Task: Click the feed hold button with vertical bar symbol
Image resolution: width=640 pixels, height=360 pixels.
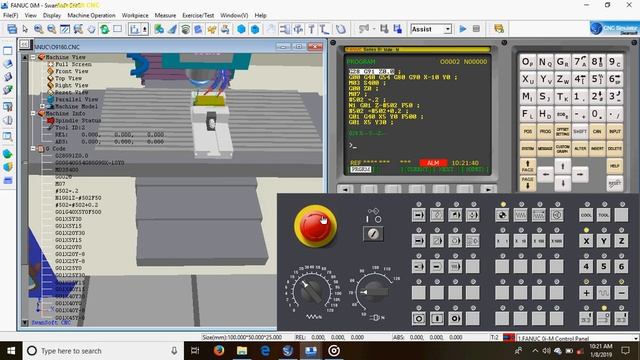Action: [437, 318]
